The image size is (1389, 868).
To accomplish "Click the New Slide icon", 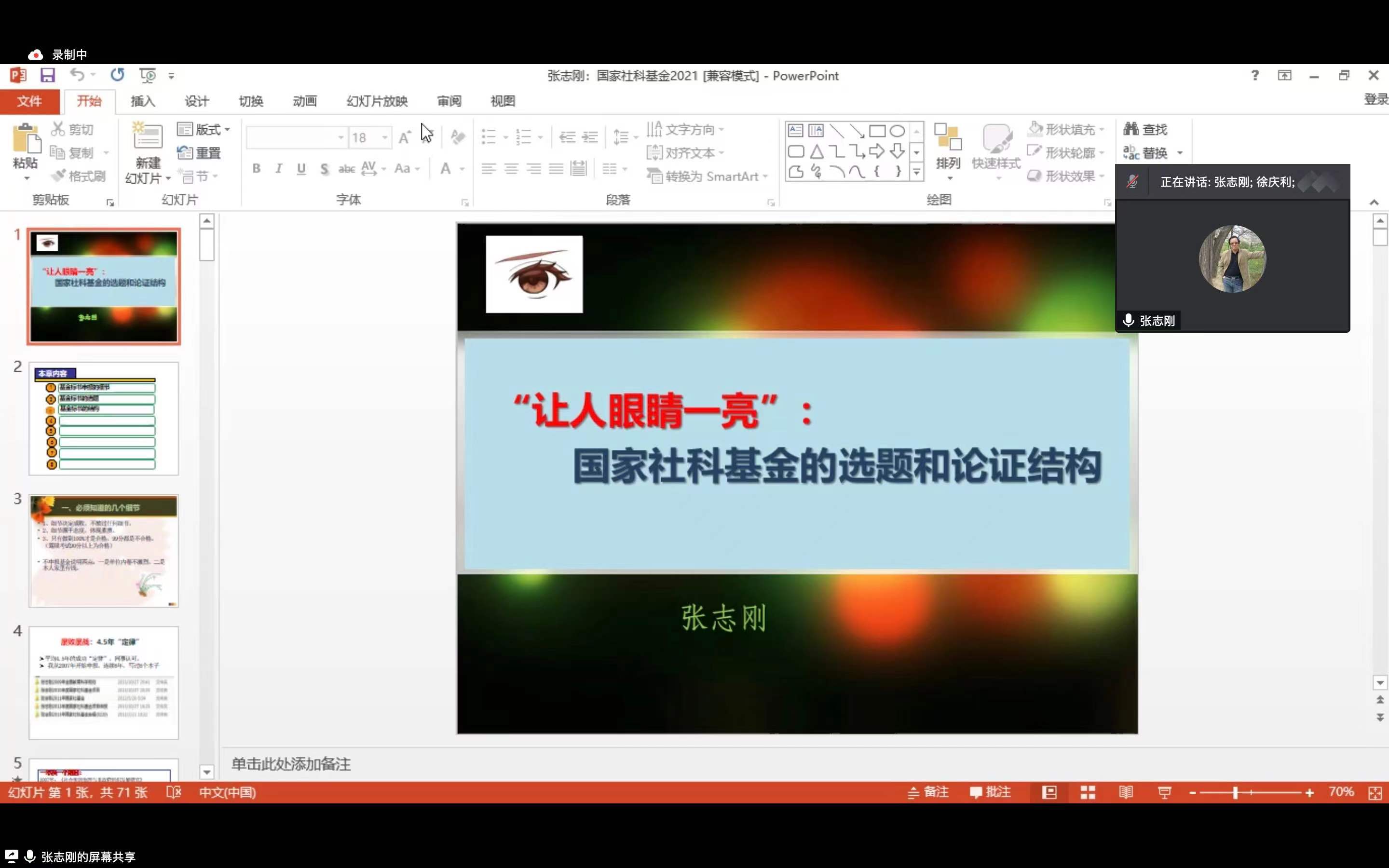I will 147,136.
